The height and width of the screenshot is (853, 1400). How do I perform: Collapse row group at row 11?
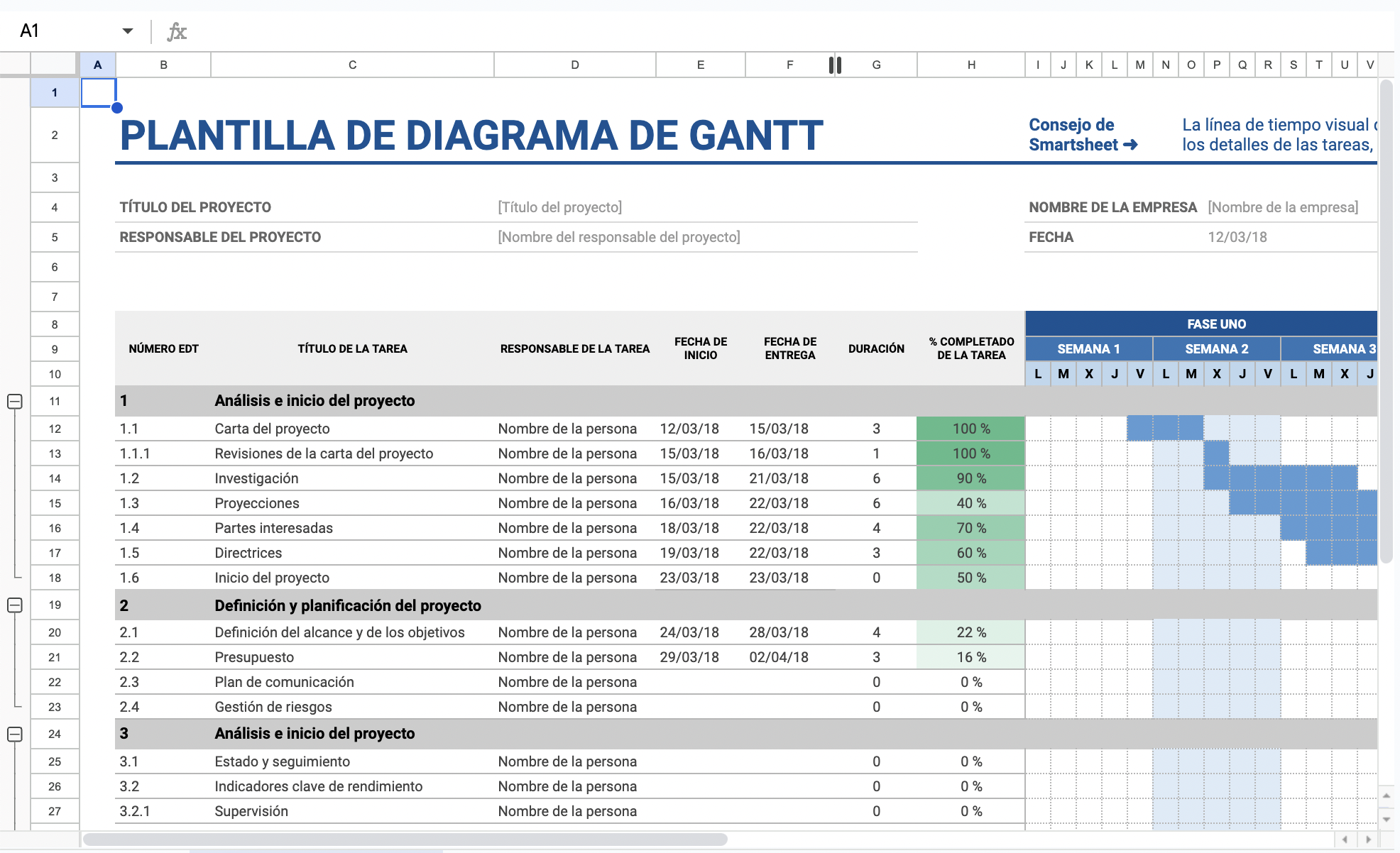14,402
